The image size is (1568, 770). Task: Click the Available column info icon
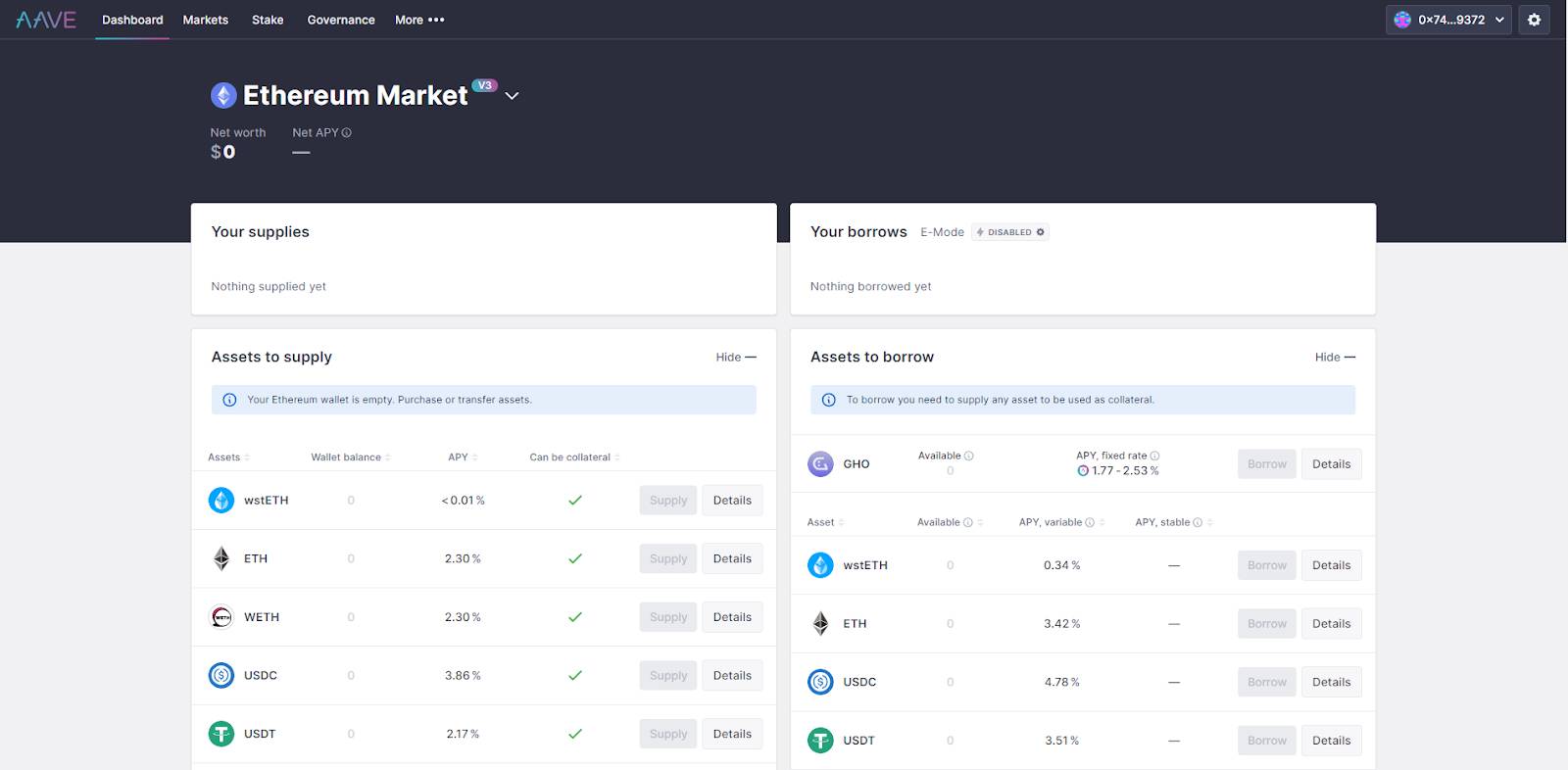[x=968, y=522]
